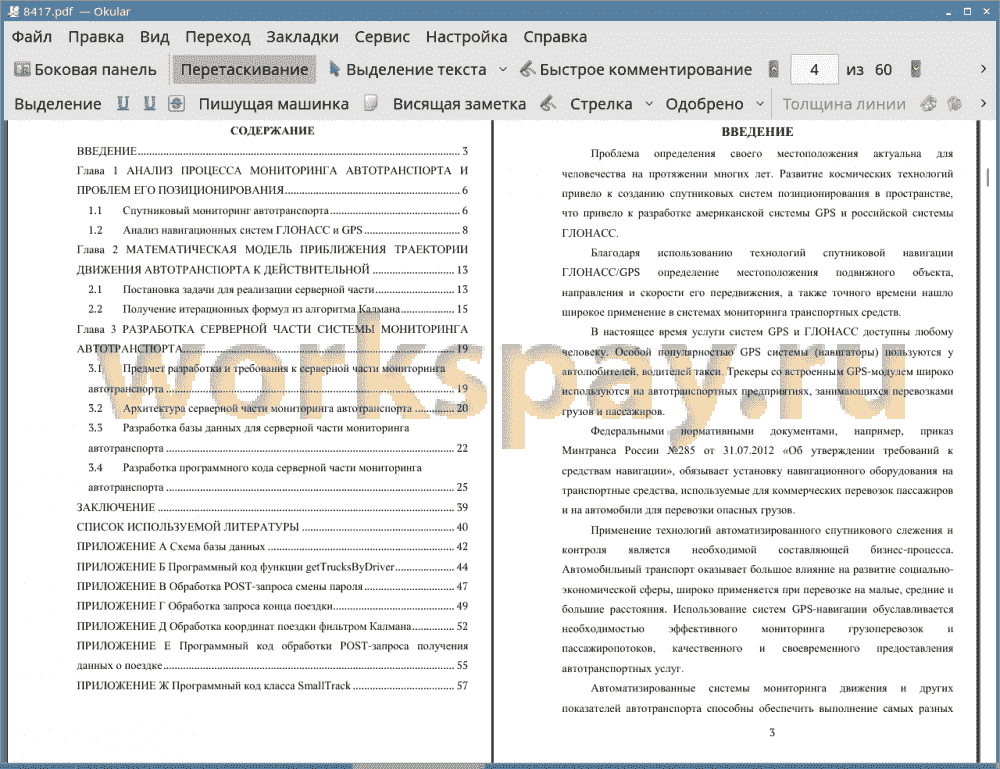Click the note icon before Висящая заметка

[x=371, y=104]
